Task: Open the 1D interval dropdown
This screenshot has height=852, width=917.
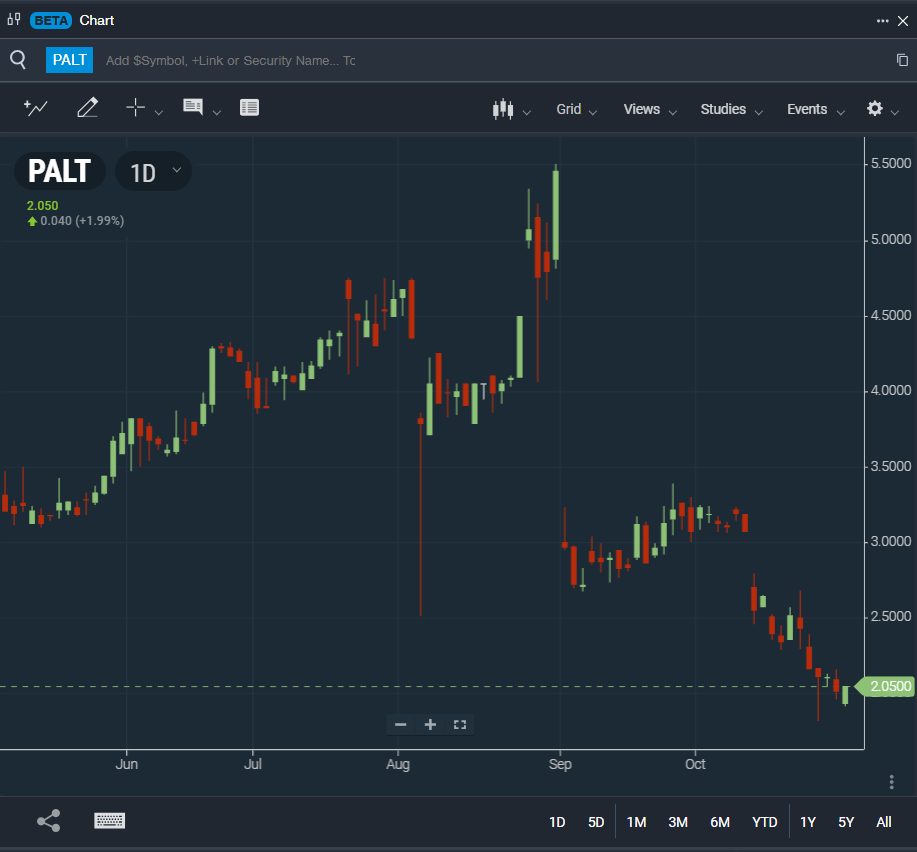Action: pyautogui.click(x=153, y=172)
